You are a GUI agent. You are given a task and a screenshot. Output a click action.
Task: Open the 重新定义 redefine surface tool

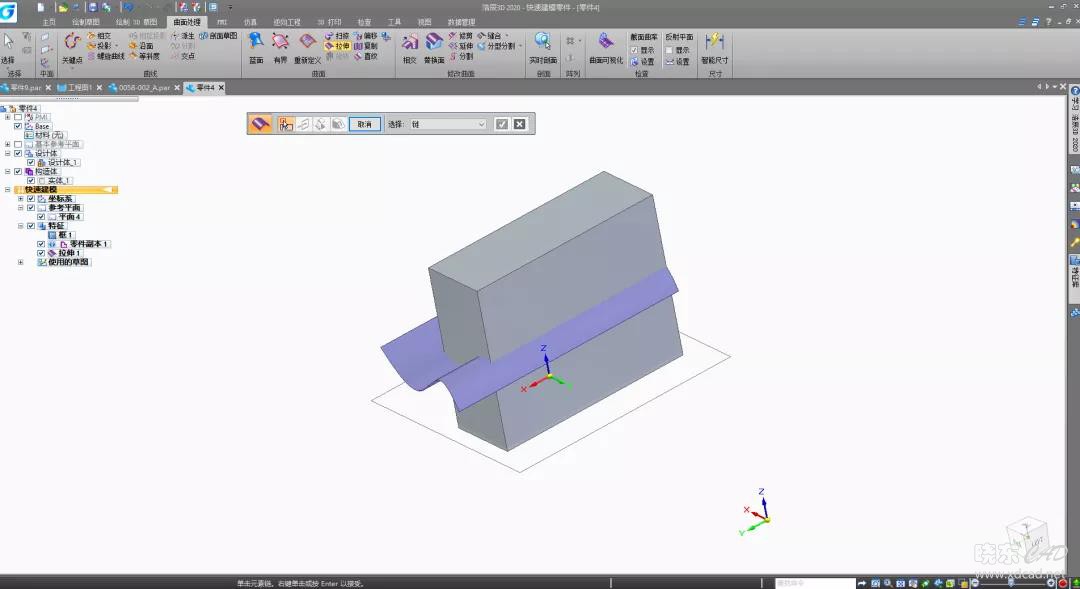tap(308, 46)
